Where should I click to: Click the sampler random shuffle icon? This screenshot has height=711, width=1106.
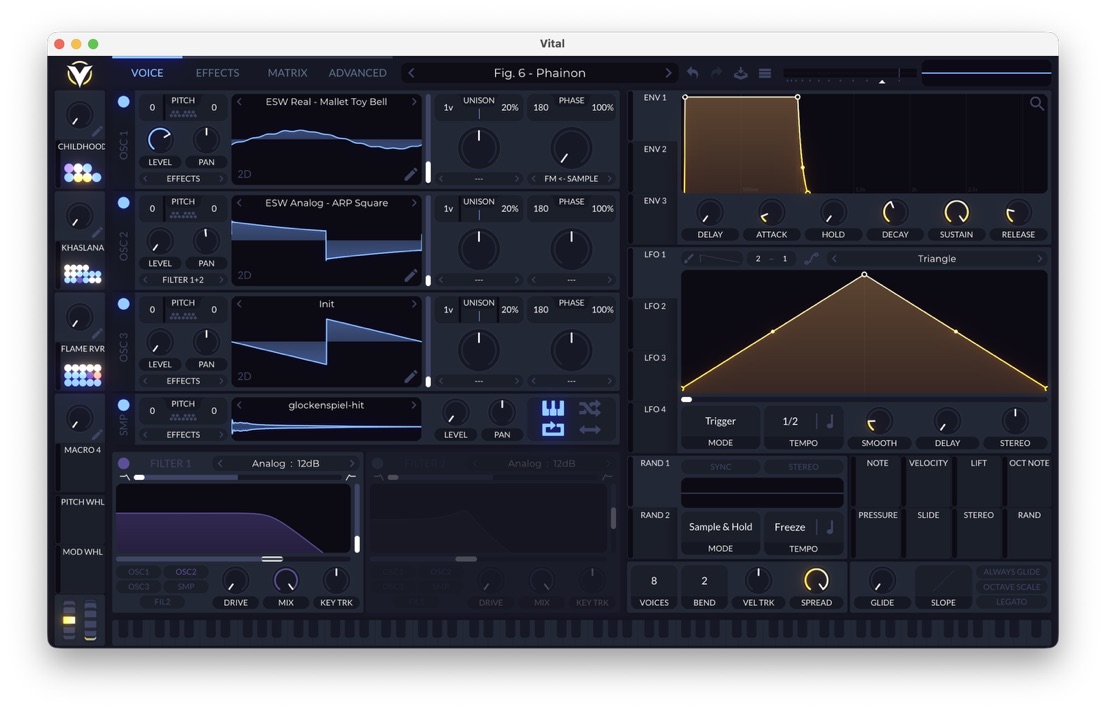(590, 408)
